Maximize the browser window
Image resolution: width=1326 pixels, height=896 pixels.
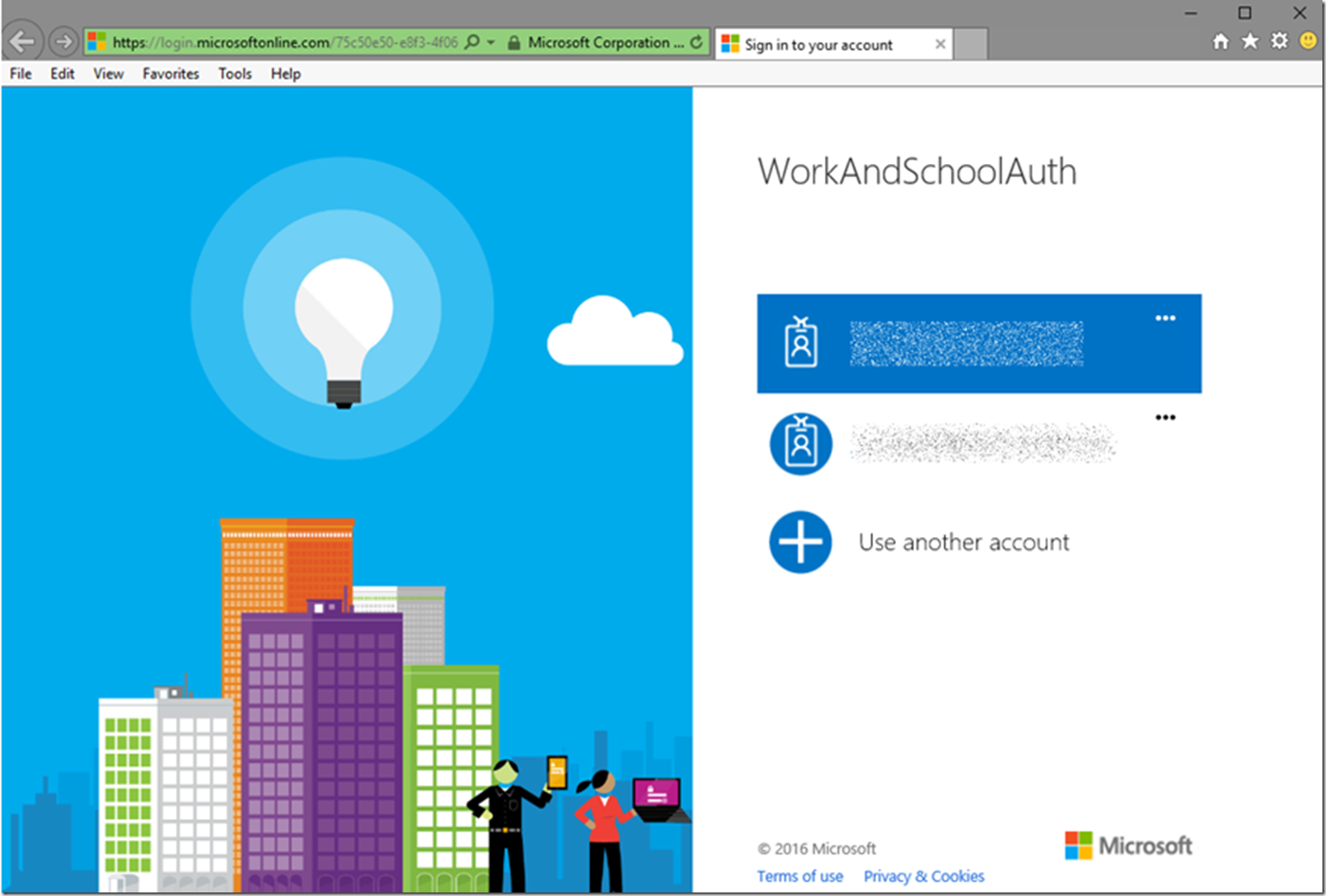[x=1244, y=13]
